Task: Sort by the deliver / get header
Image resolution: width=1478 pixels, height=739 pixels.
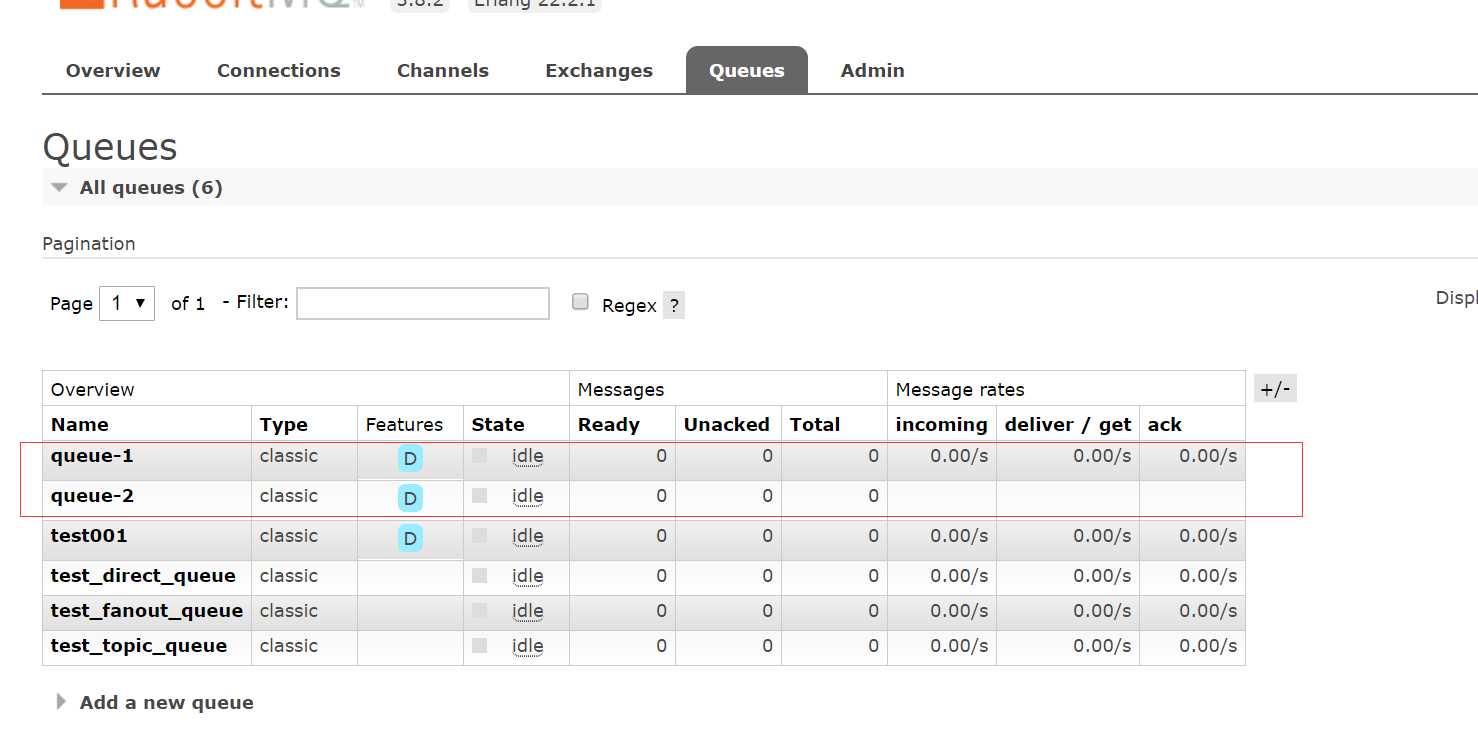Action: [x=1068, y=424]
